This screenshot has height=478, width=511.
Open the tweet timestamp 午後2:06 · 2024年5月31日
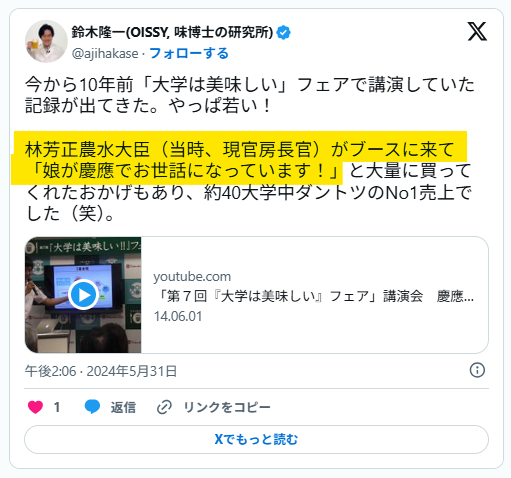[101, 371]
